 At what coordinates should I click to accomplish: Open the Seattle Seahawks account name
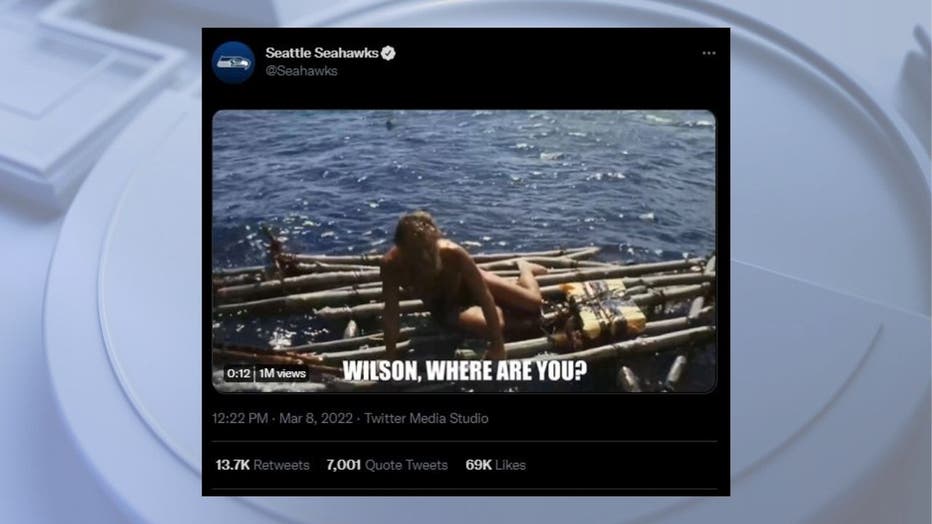tap(322, 53)
